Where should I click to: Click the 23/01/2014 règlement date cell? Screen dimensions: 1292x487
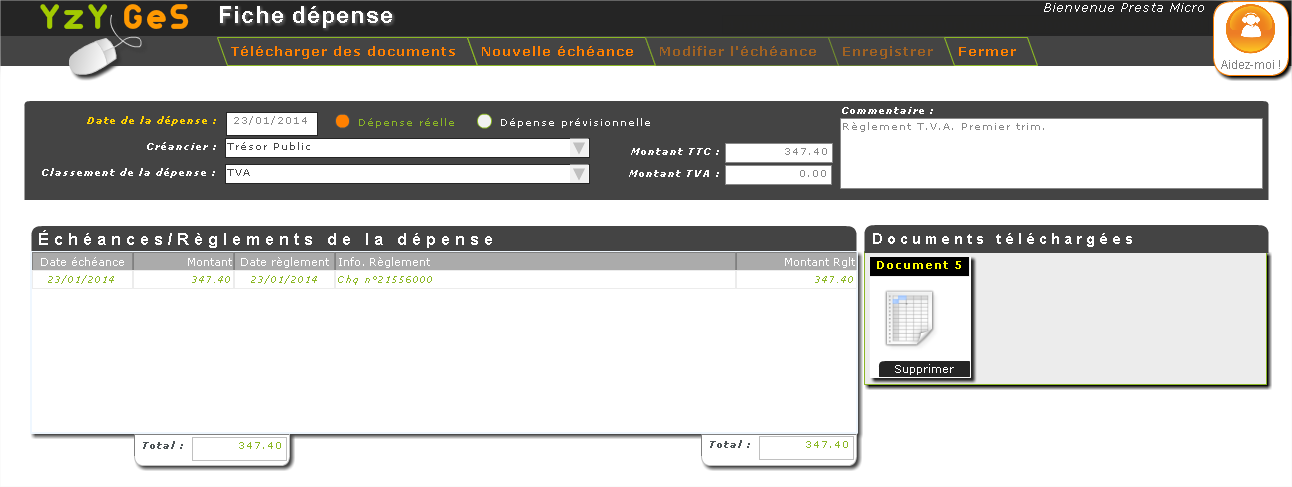(285, 280)
